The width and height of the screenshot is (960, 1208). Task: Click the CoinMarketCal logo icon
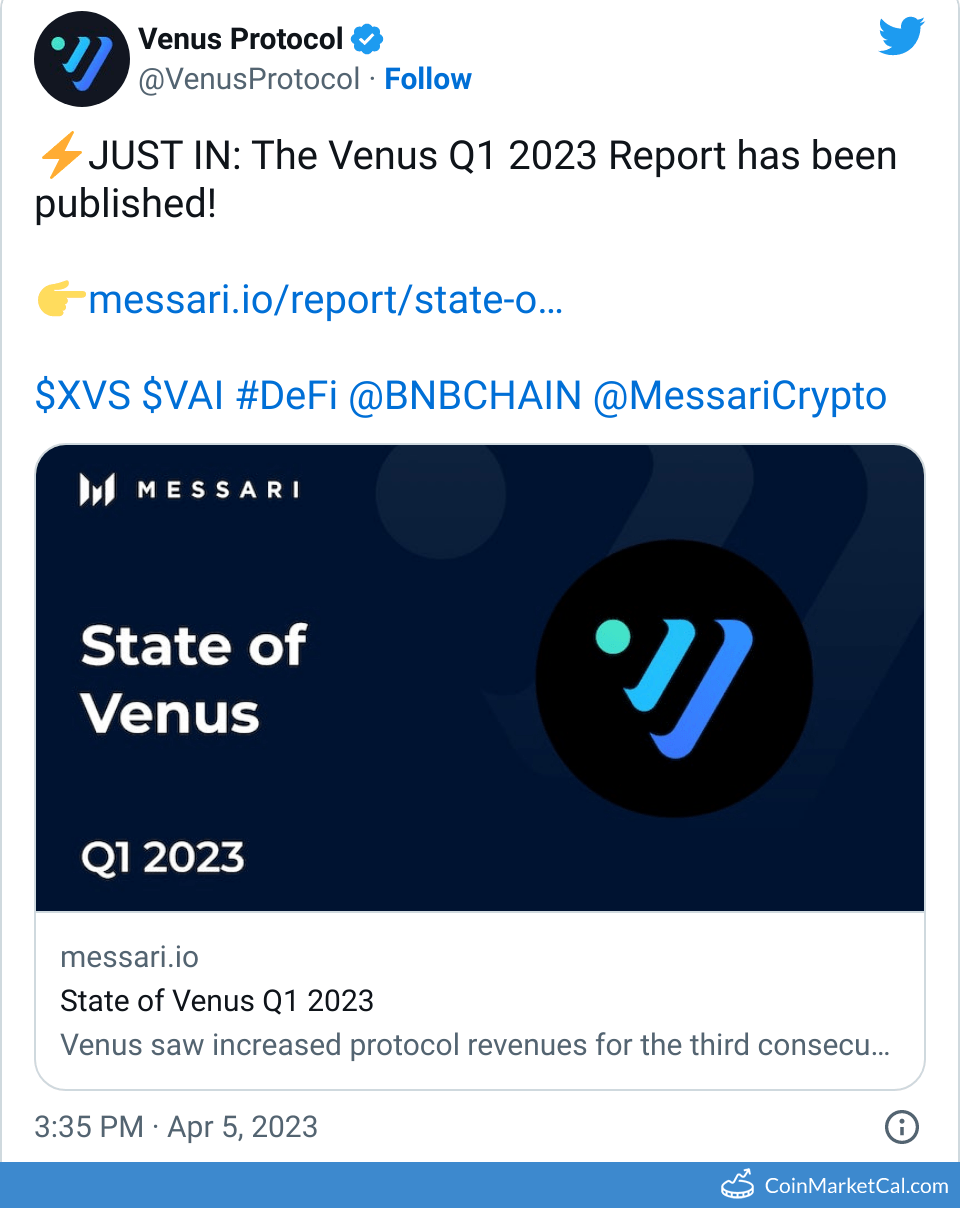point(738,1185)
